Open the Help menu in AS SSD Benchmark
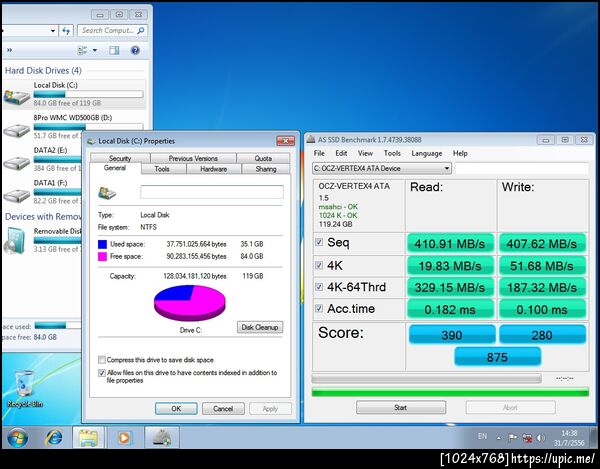This screenshot has height=469, width=600. pyautogui.click(x=460, y=153)
